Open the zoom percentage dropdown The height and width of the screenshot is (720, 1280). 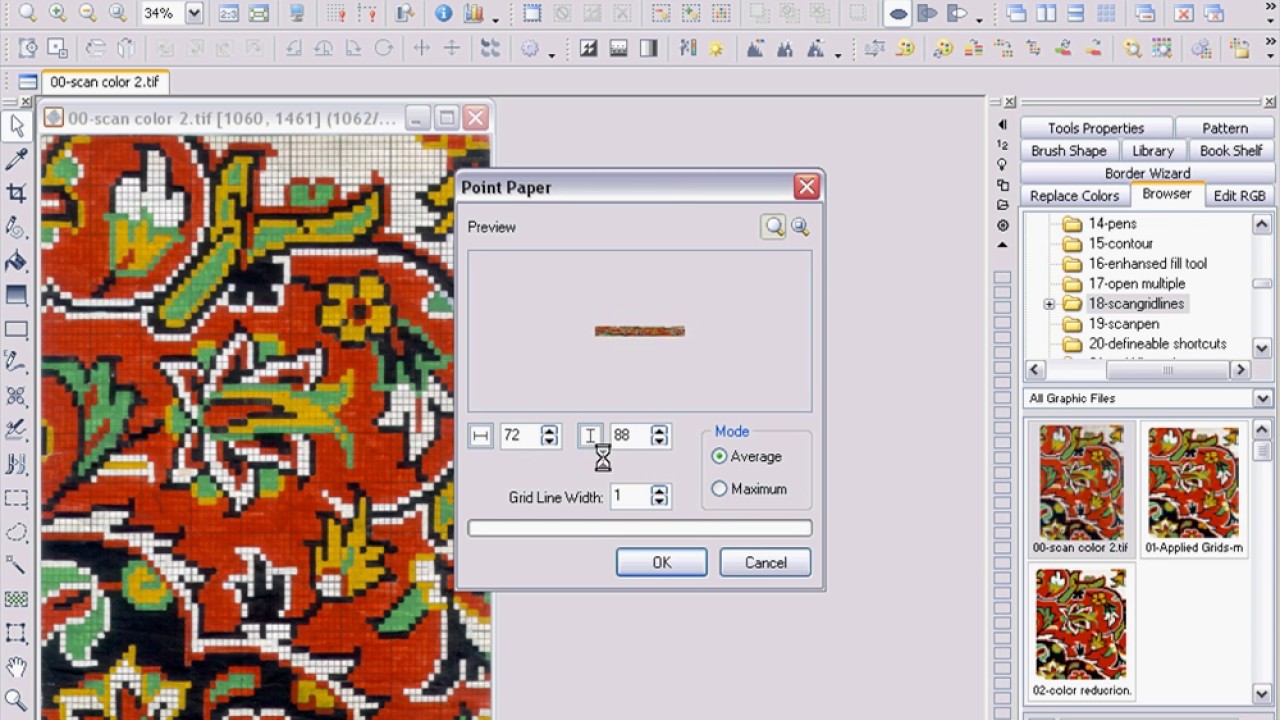(x=194, y=13)
